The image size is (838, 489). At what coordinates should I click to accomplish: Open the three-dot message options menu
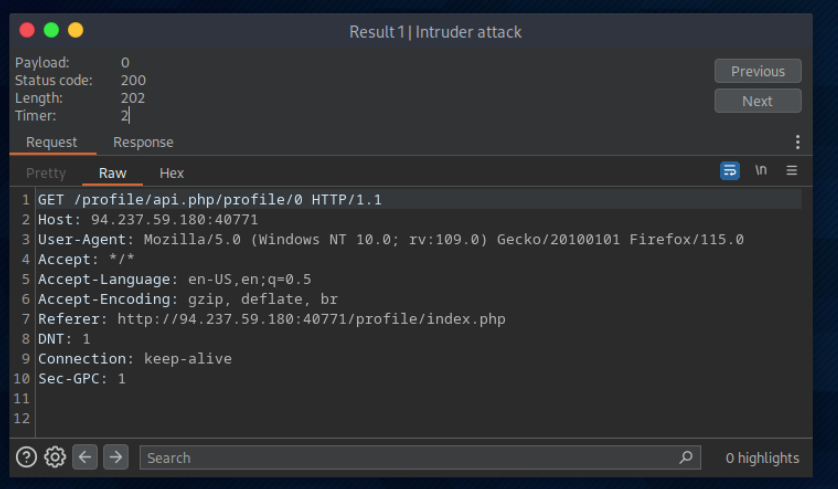pyautogui.click(x=797, y=142)
